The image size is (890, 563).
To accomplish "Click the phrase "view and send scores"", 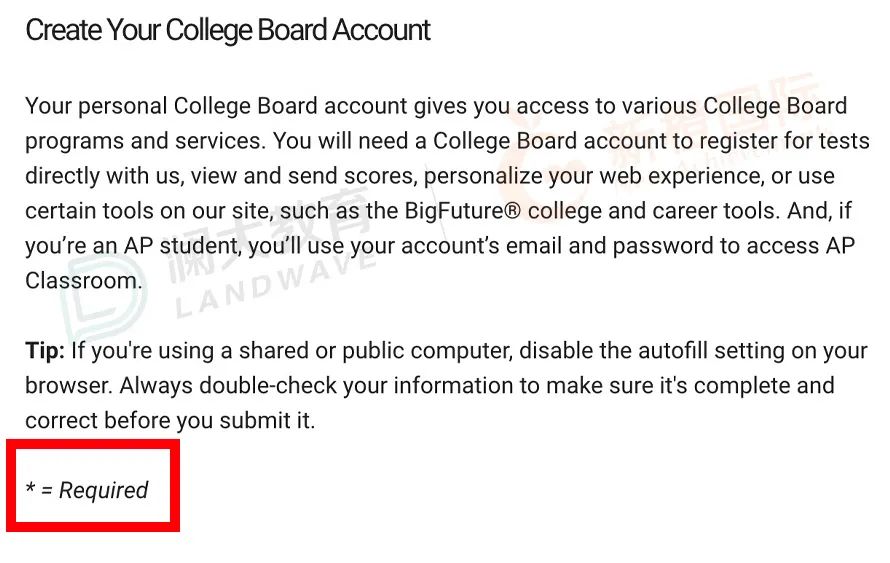I will (x=302, y=176).
